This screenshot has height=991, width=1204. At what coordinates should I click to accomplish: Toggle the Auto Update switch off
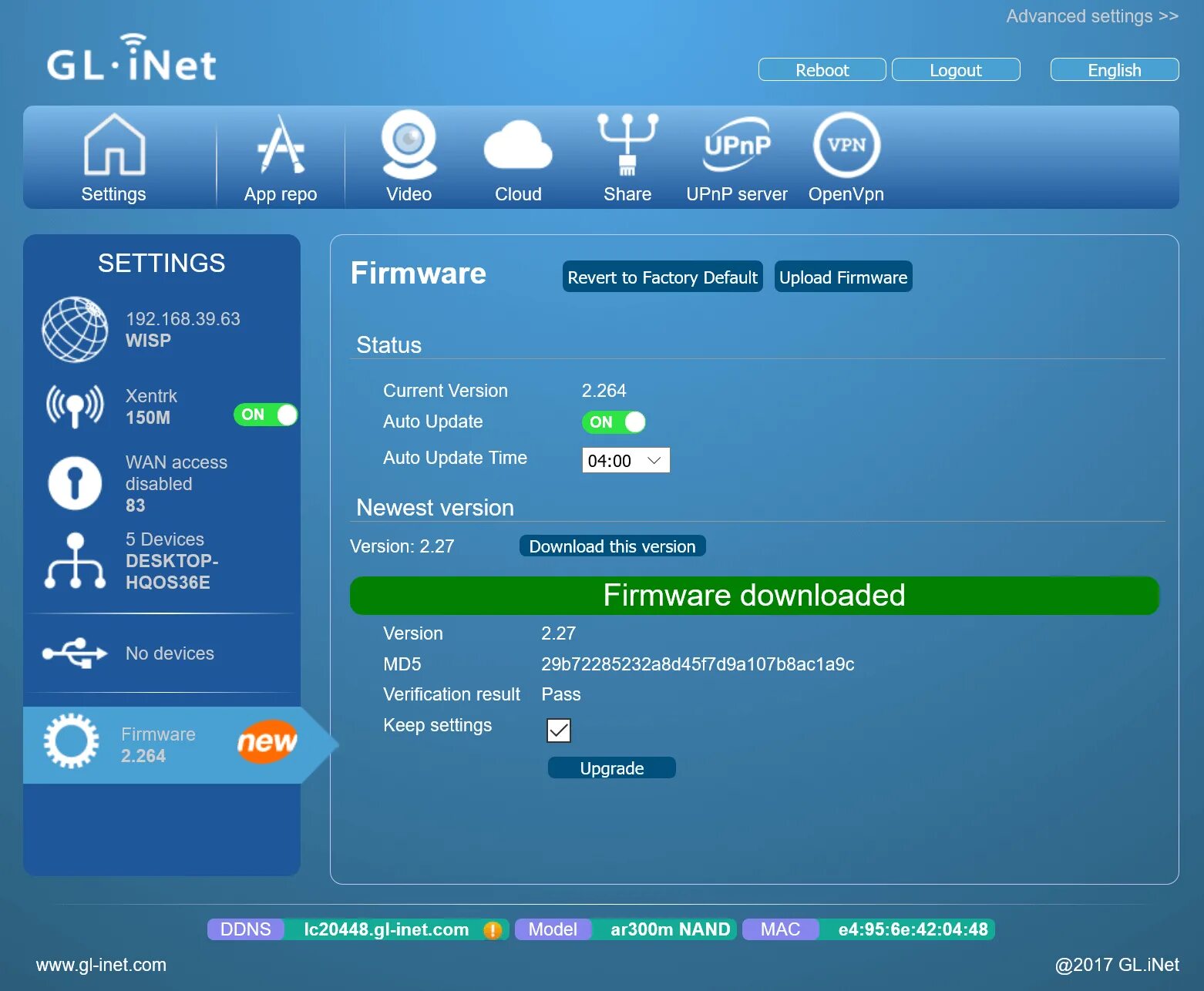tap(614, 422)
